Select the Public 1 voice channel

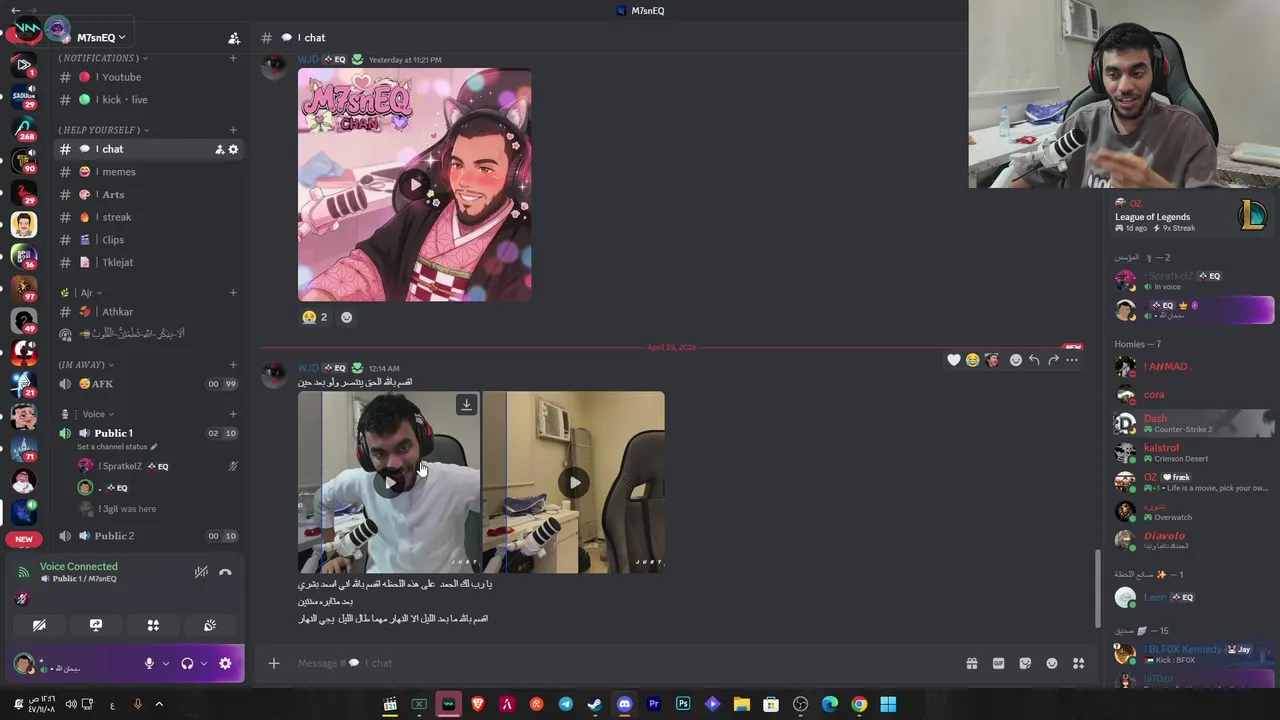148,433
